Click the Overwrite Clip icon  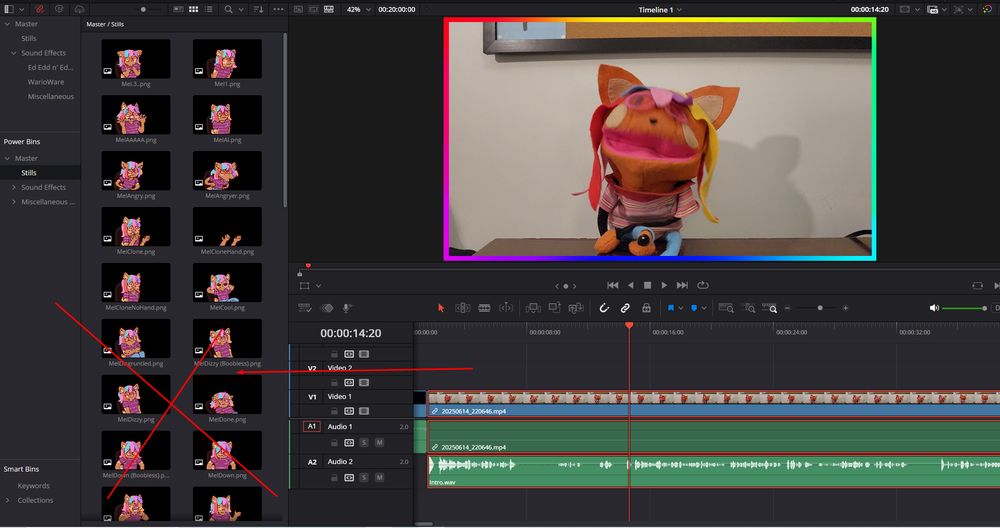pyautogui.click(x=554, y=308)
